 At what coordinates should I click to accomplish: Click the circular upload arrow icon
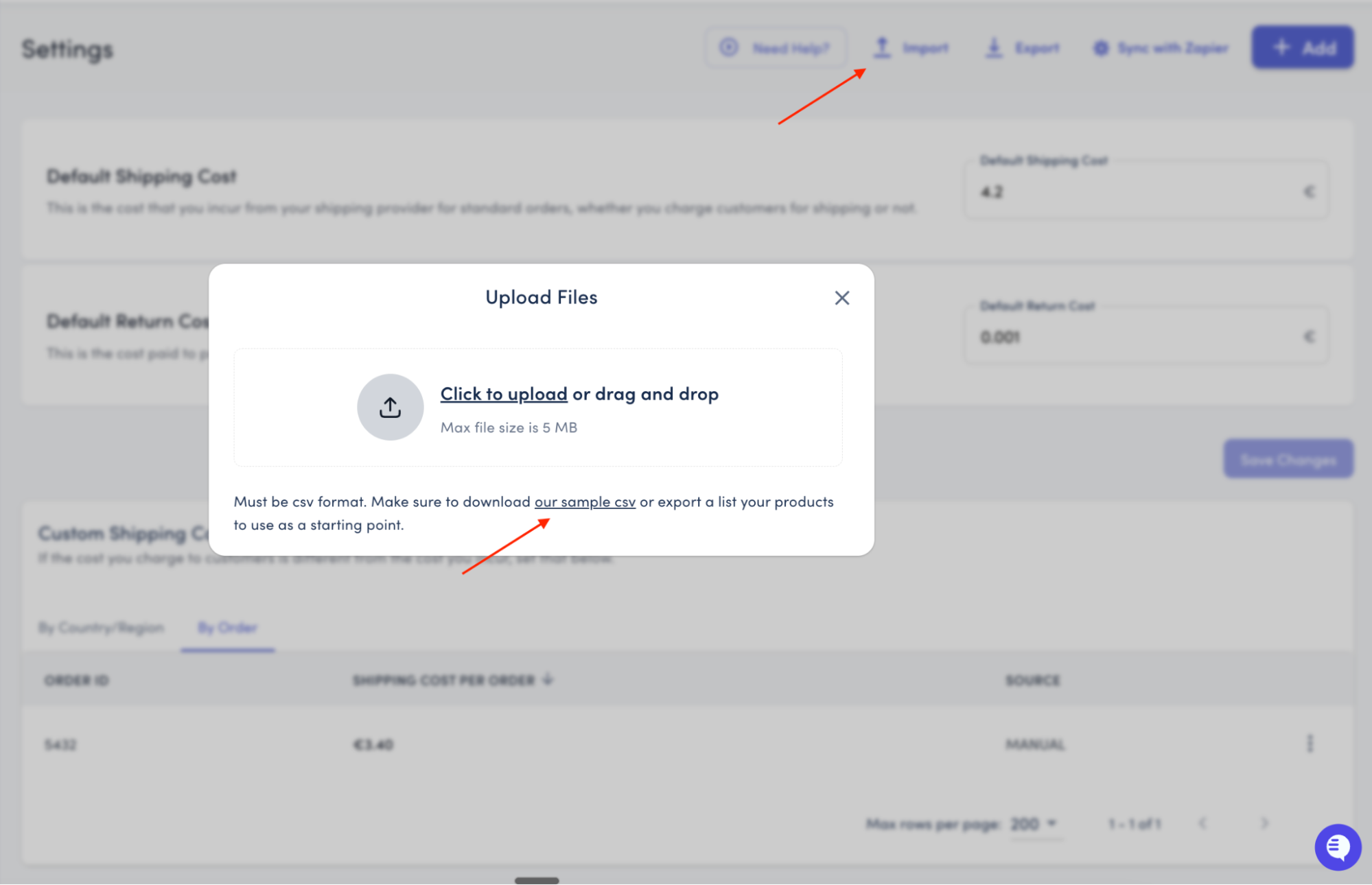pos(390,408)
